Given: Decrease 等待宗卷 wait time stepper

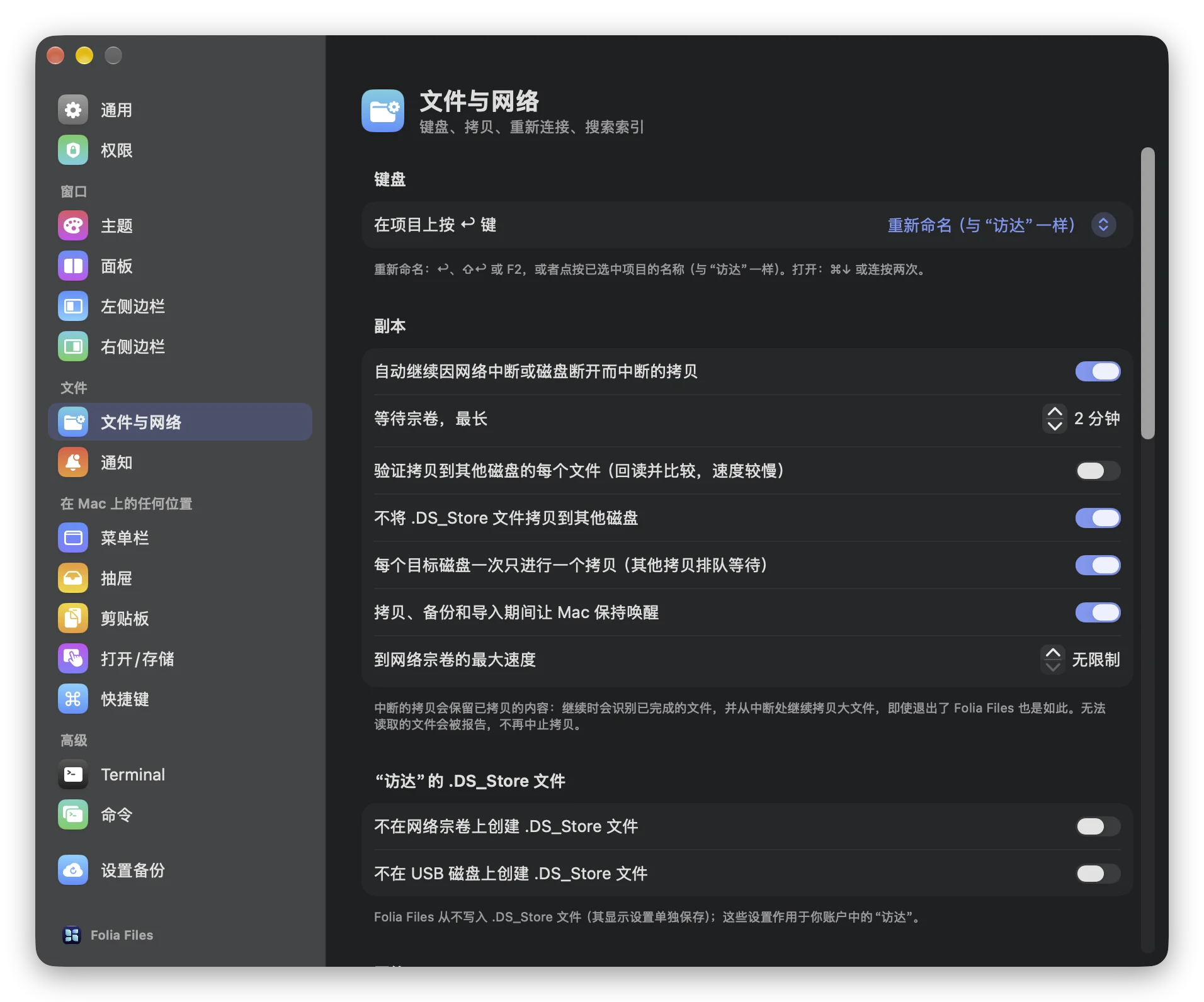Looking at the screenshot, I should (x=1055, y=426).
